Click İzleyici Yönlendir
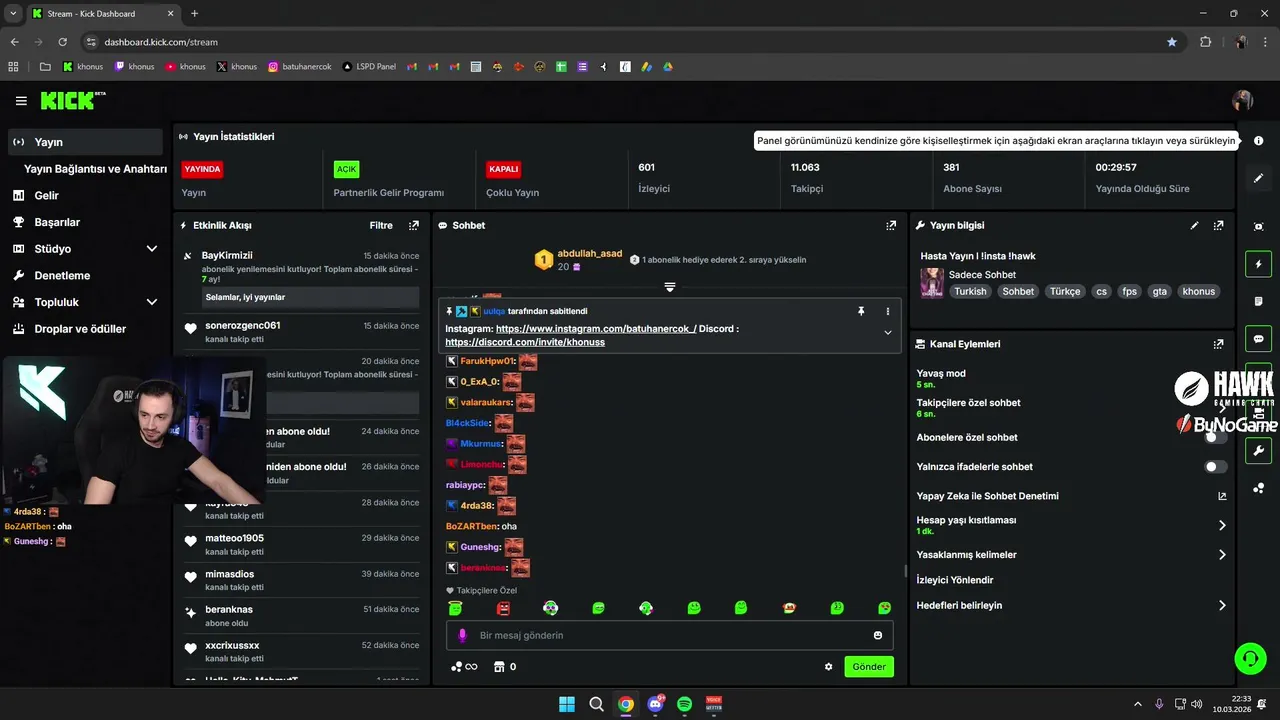This screenshot has height=720, width=1280. point(955,580)
